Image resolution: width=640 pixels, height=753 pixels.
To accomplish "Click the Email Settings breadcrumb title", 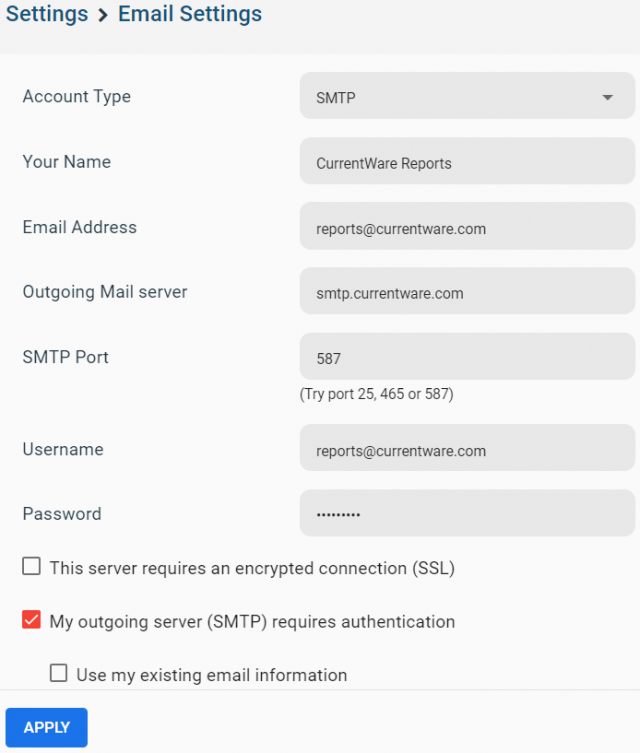I will point(190,14).
